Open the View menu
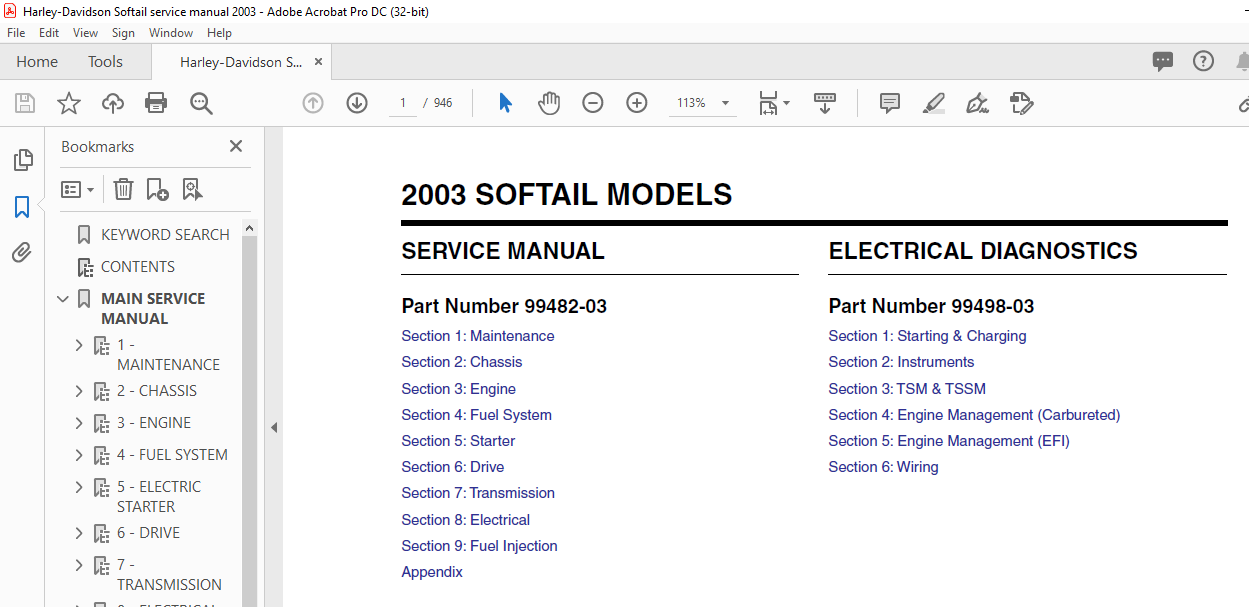The height and width of the screenshot is (607, 1249). coord(85,33)
